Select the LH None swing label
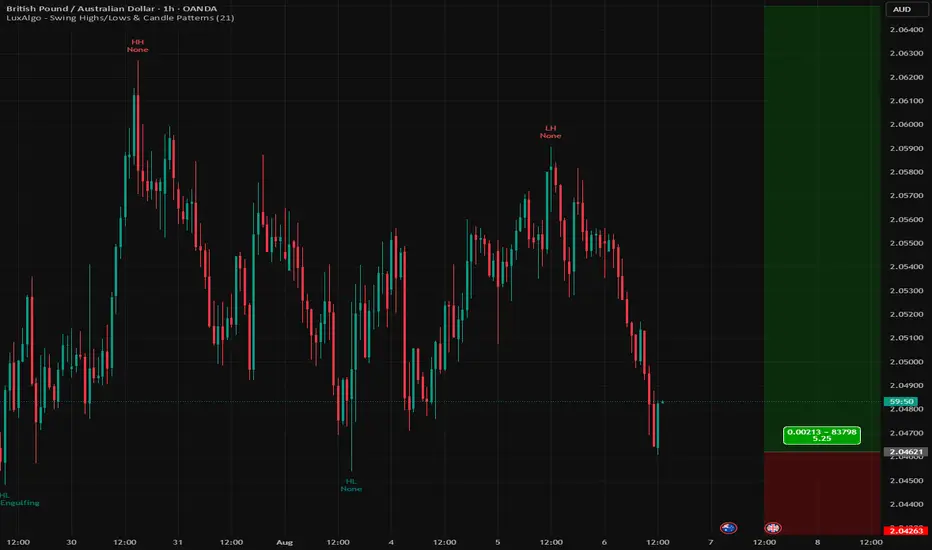The image size is (932, 550). [550, 132]
